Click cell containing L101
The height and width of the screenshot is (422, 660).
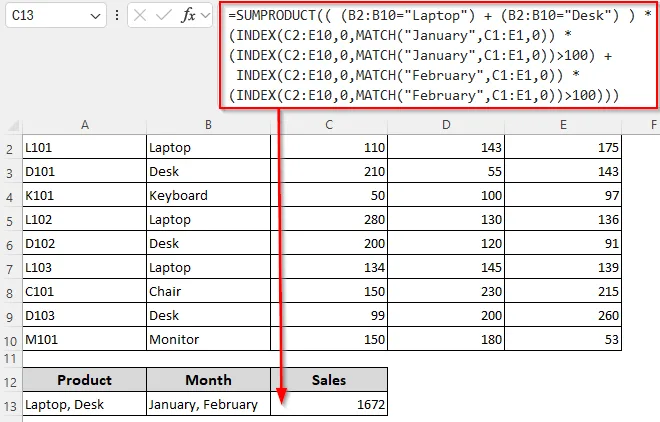click(84, 147)
